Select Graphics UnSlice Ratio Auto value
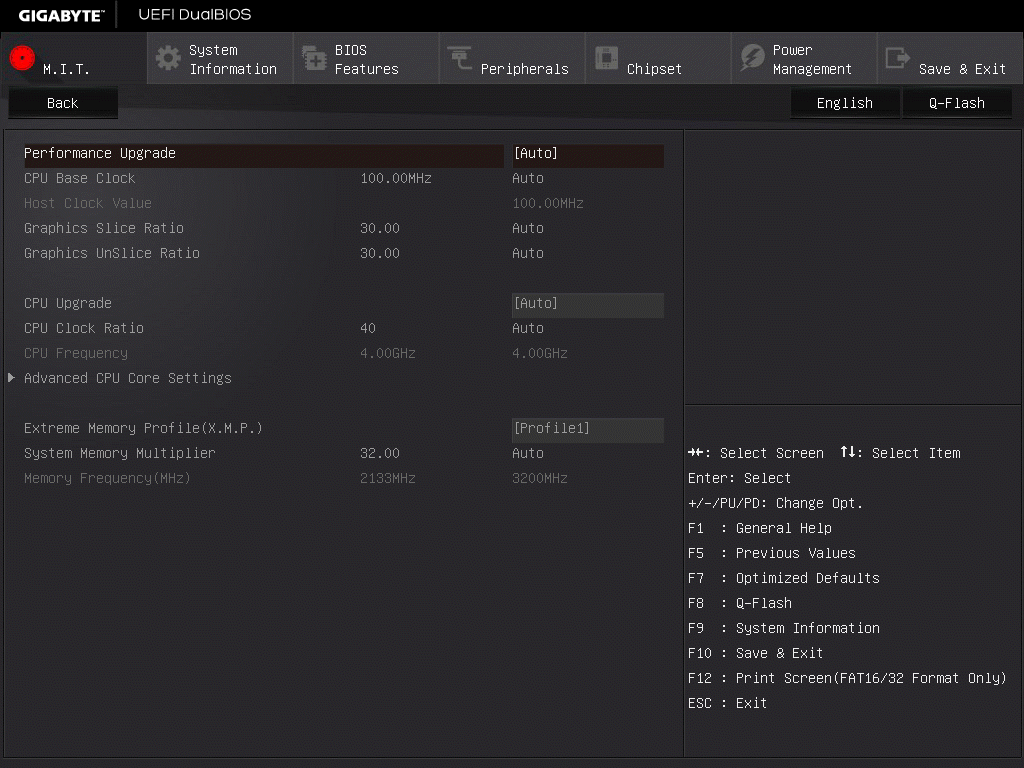Screen dimensions: 1024x768 528,253
